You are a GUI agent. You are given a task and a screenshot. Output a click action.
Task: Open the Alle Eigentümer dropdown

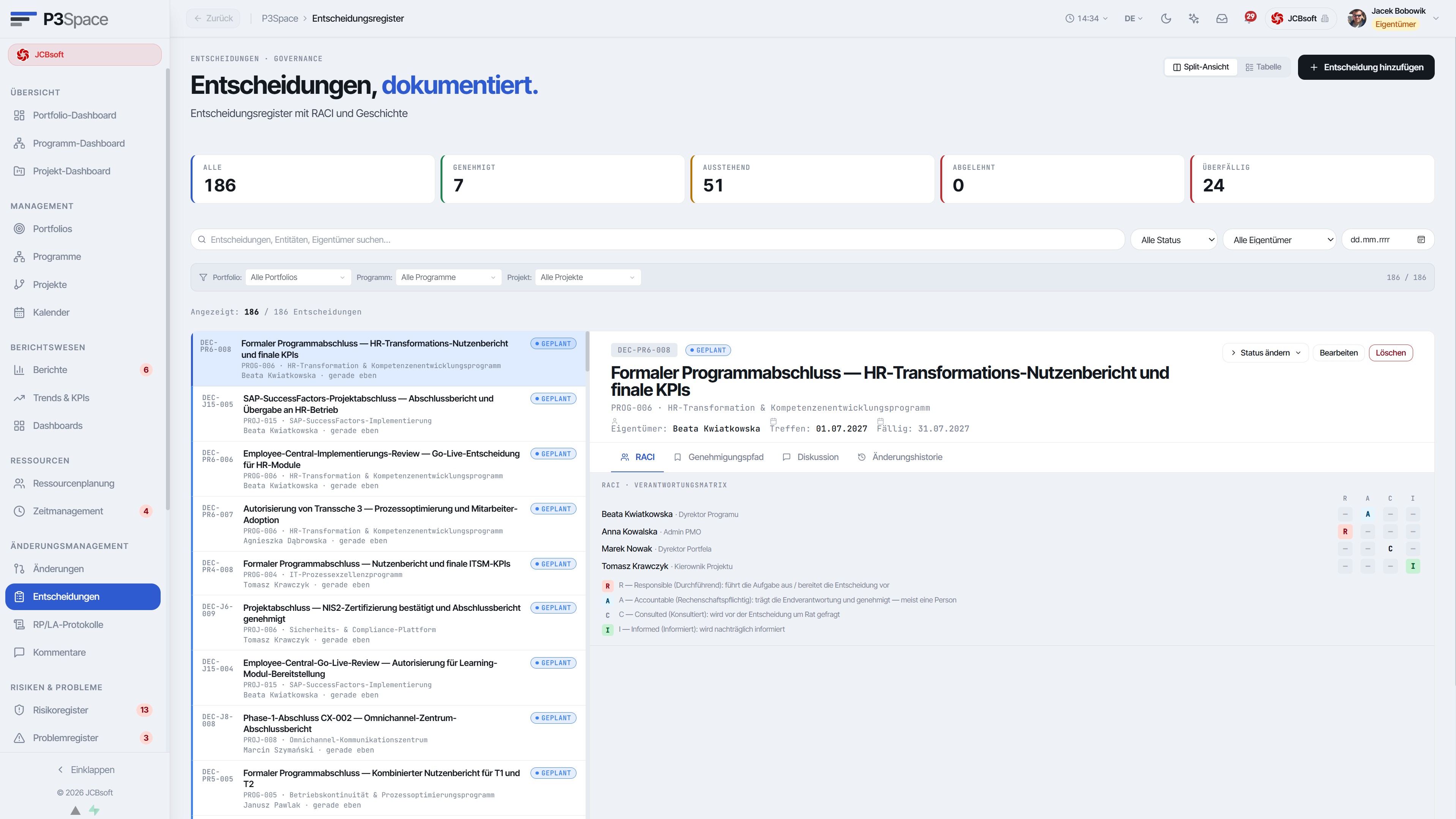click(1279, 240)
